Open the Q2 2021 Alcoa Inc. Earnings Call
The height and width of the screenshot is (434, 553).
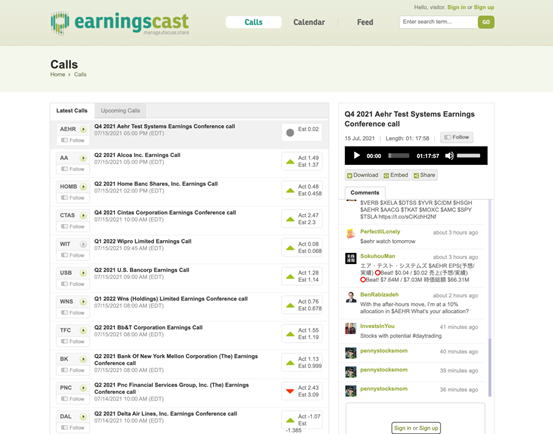[137, 155]
